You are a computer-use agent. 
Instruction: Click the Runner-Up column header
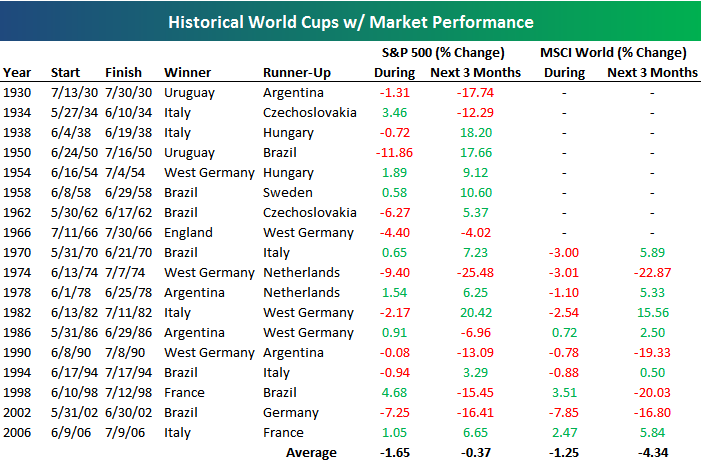tap(297, 72)
